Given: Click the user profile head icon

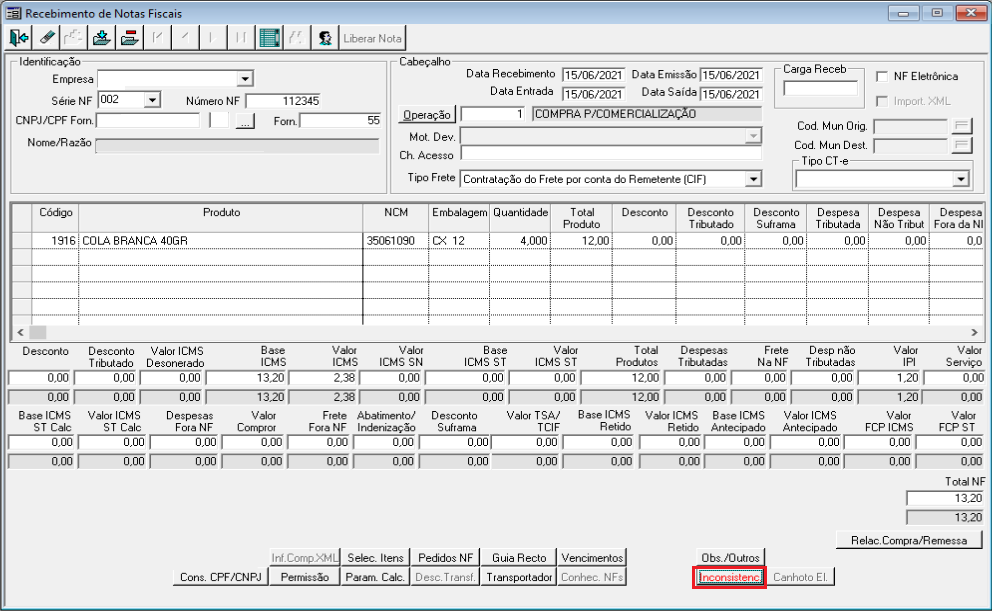Looking at the screenshot, I should (x=325, y=38).
